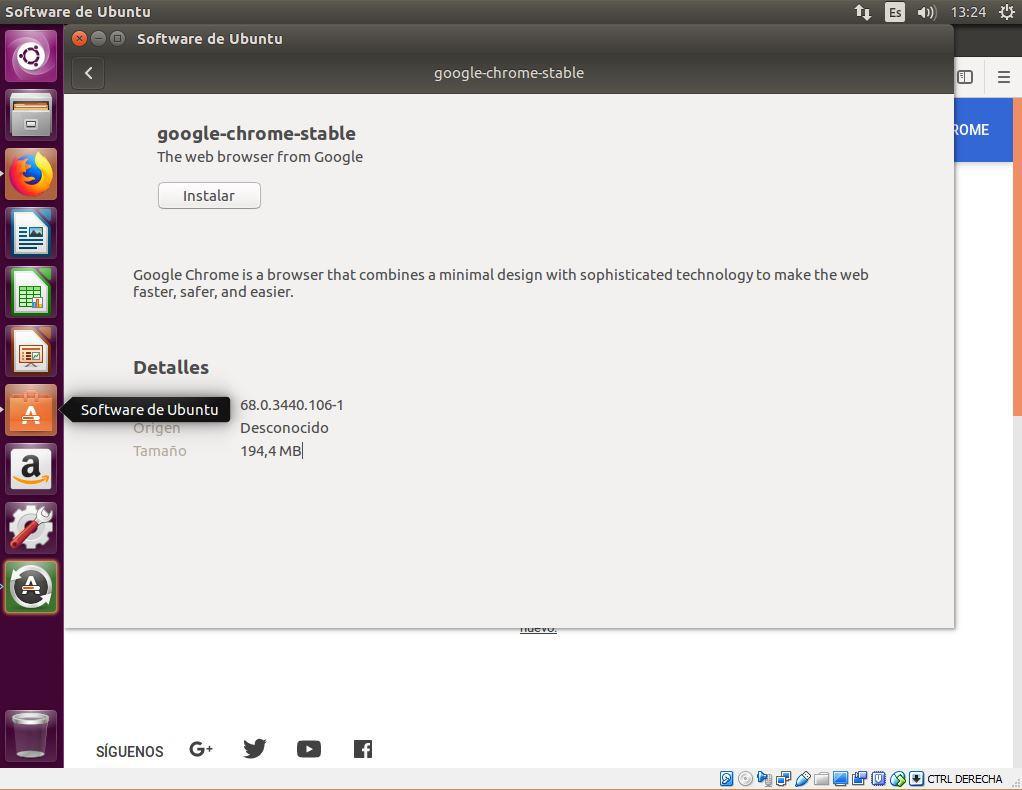Open the Amazon launcher icon

[31, 469]
